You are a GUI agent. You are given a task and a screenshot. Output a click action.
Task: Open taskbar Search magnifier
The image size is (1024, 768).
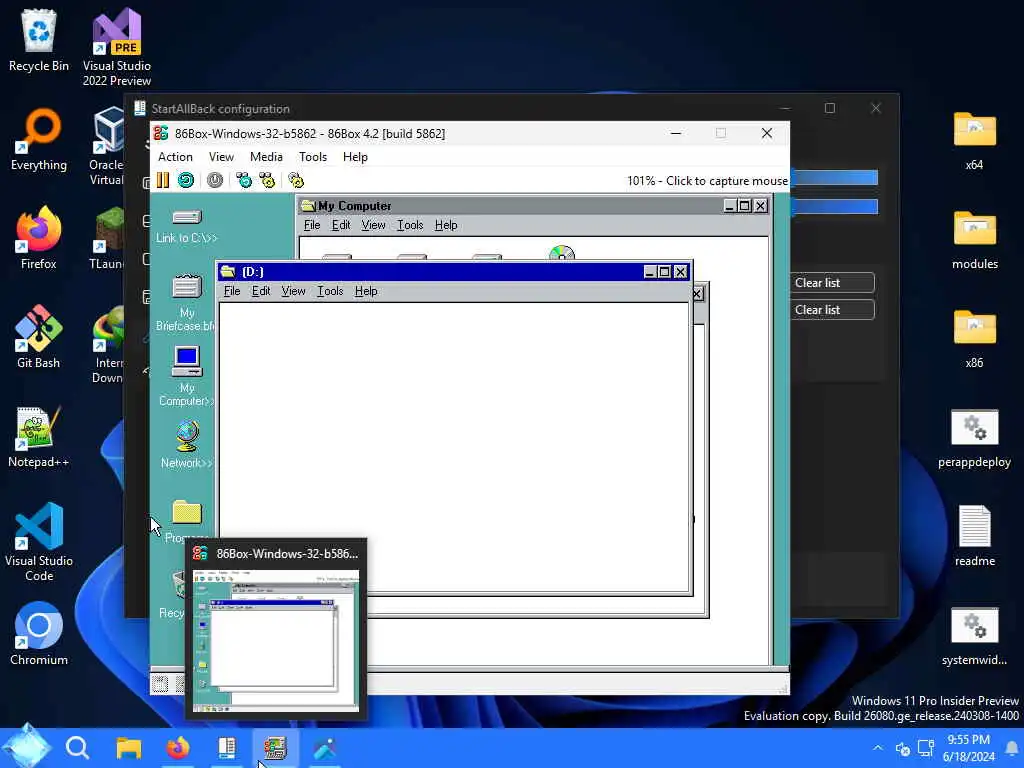(x=77, y=747)
